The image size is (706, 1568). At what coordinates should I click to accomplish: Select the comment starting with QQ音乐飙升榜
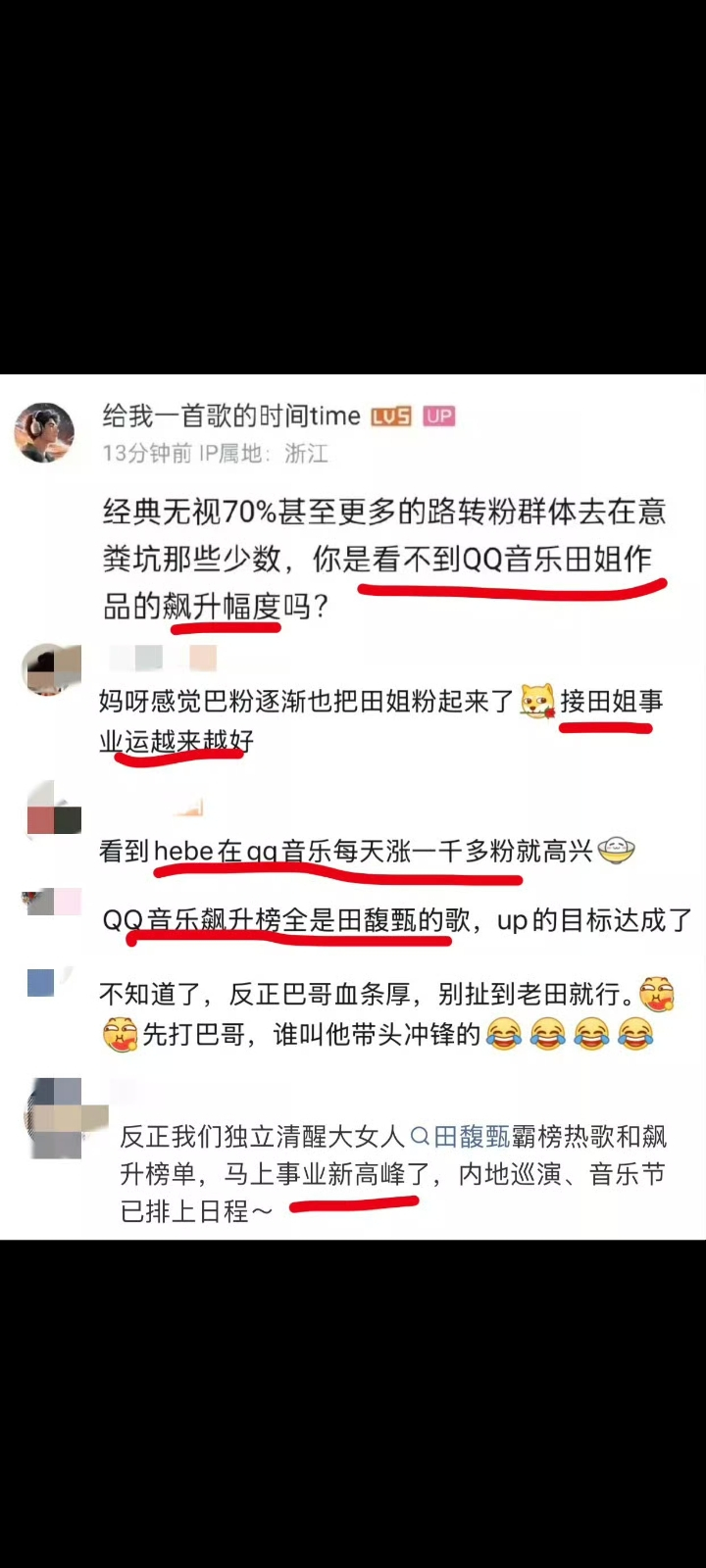point(397,921)
